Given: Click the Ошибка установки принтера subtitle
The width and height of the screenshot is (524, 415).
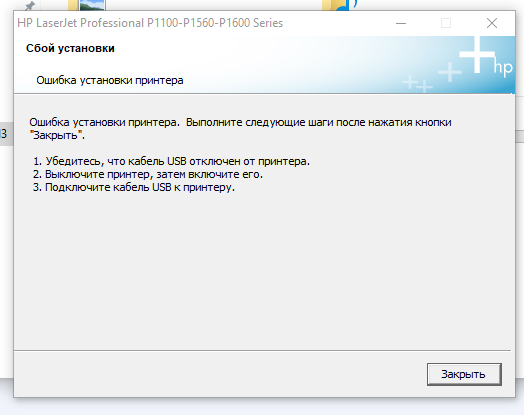Looking at the screenshot, I should tap(110, 81).
